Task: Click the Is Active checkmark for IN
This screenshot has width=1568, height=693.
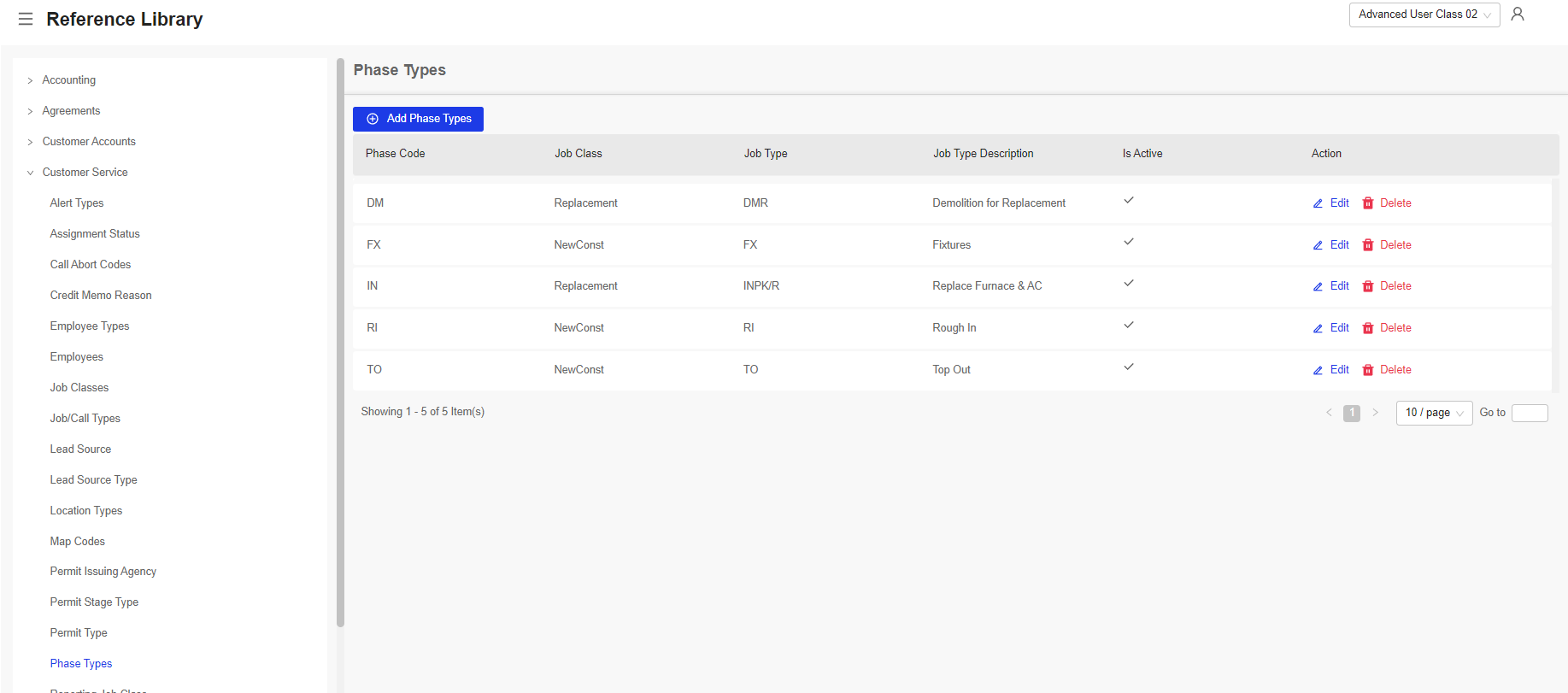Action: click(x=1129, y=283)
